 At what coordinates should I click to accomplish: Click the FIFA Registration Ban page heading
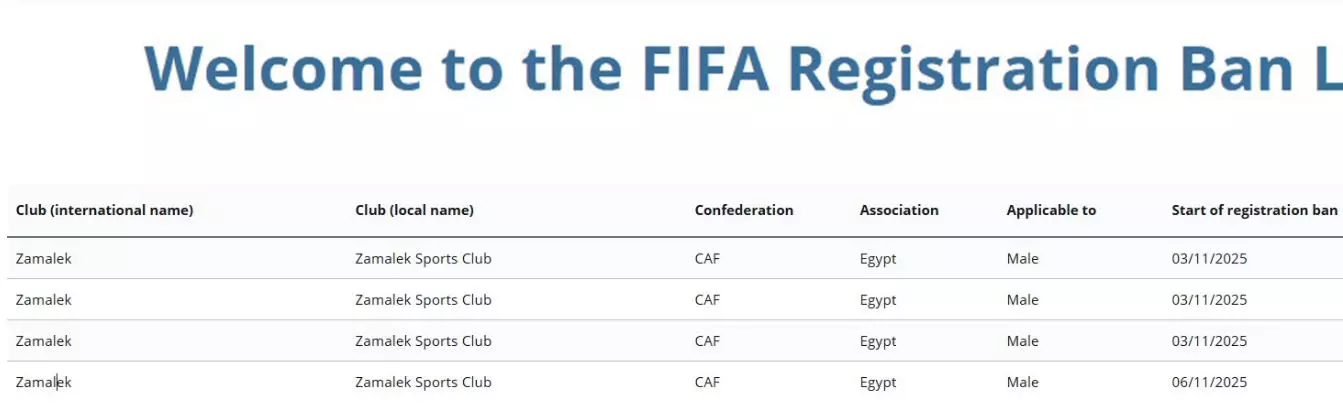[x=742, y=68]
